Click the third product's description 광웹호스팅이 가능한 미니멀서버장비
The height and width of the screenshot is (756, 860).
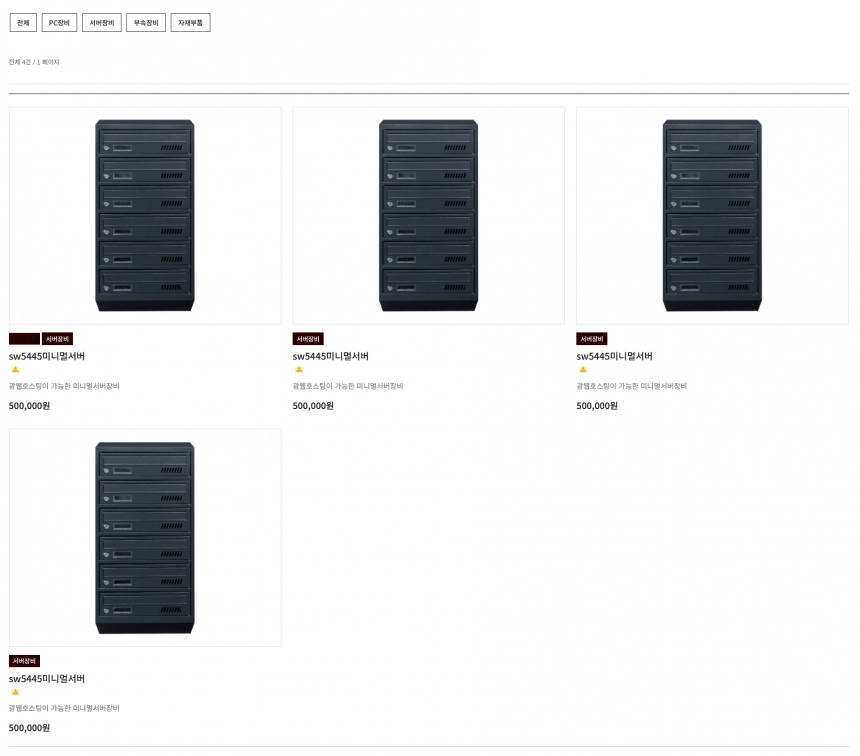pyautogui.click(x=632, y=386)
